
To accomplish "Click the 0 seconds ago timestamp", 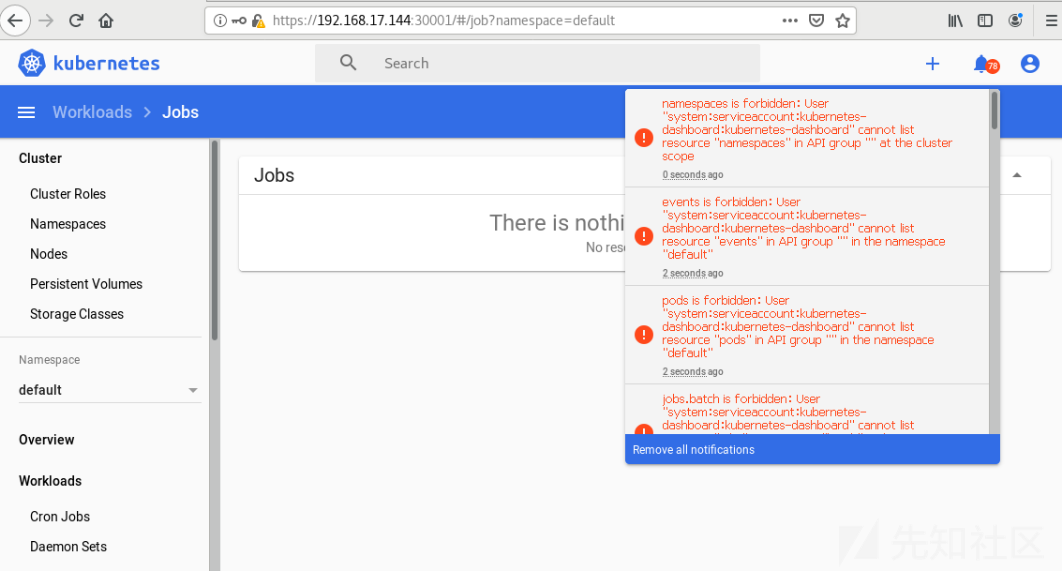I will pyautogui.click(x=693, y=175).
